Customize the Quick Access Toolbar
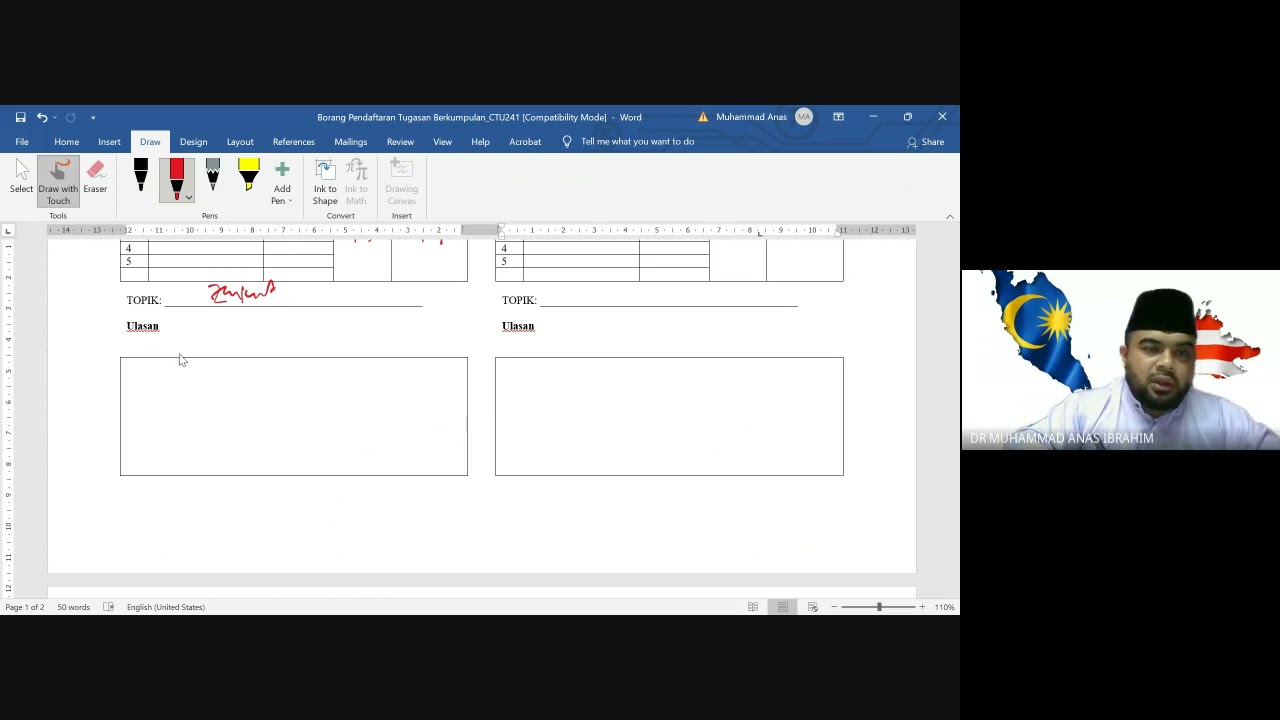The image size is (1280, 720). (x=93, y=117)
